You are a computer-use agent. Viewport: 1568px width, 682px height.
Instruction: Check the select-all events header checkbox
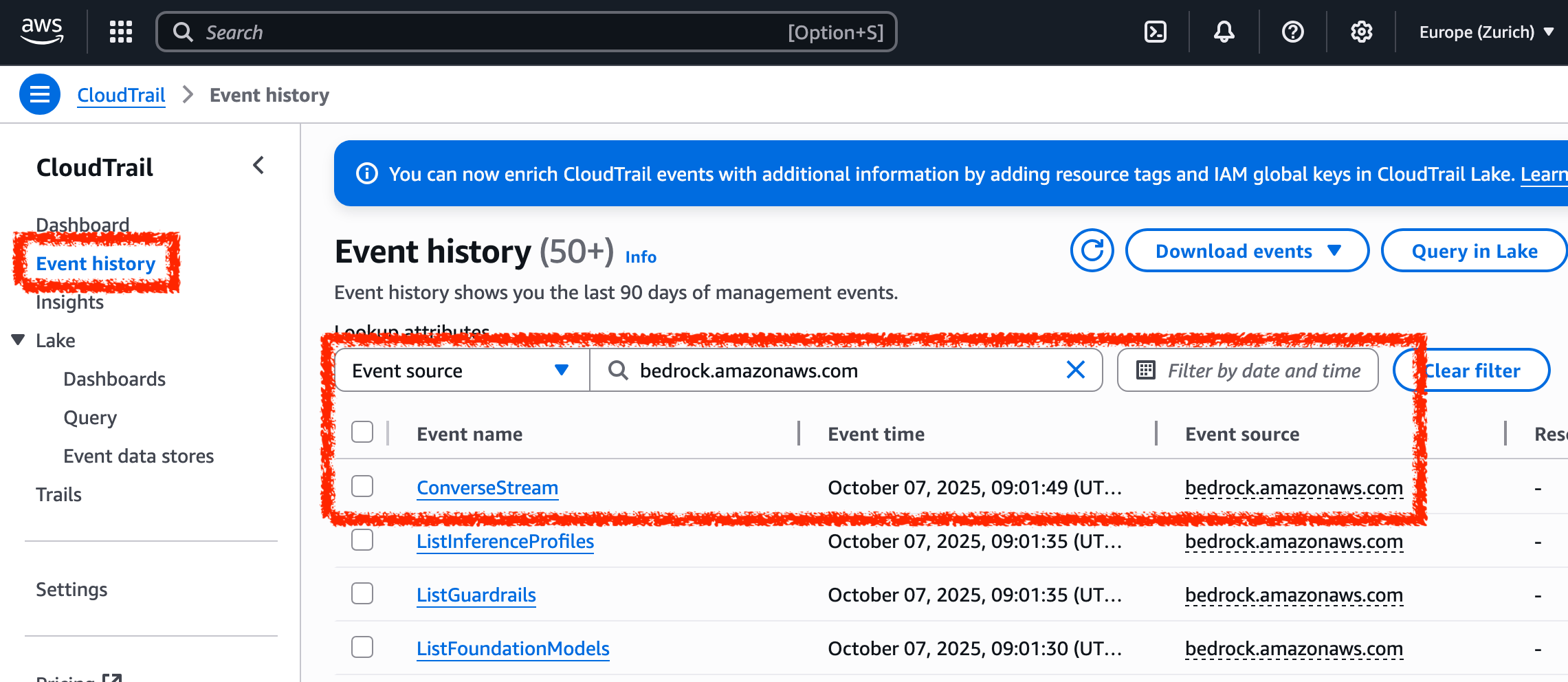[362, 432]
